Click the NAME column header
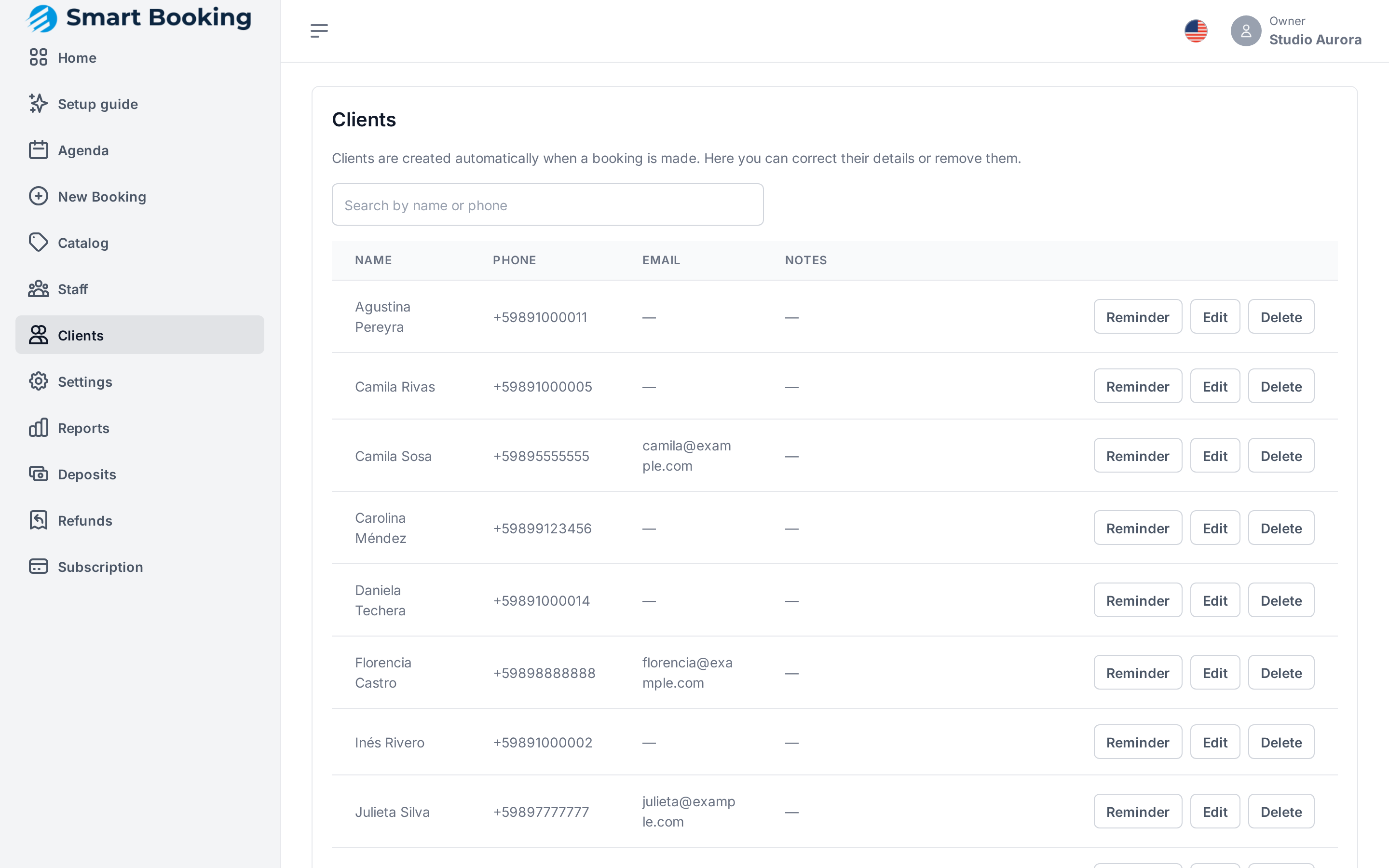Image resolution: width=1389 pixels, height=868 pixels. point(373,260)
